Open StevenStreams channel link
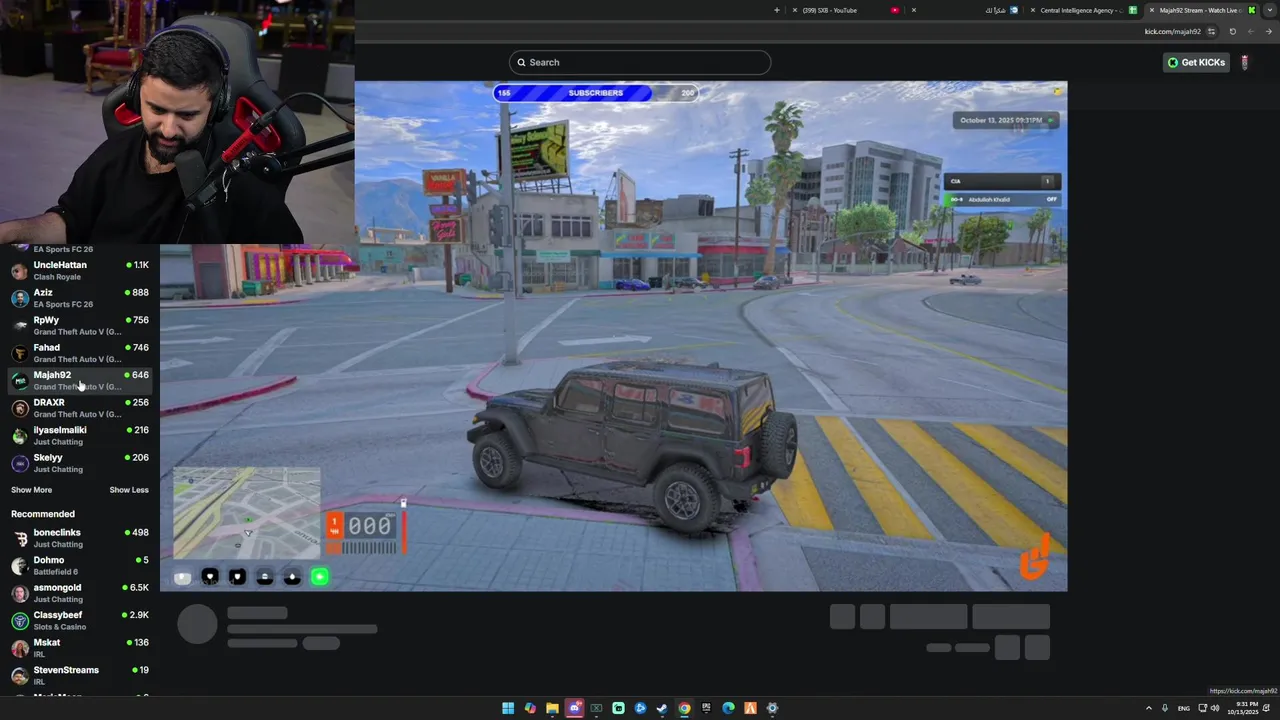This screenshot has width=1280, height=720. (x=80, y=675)
